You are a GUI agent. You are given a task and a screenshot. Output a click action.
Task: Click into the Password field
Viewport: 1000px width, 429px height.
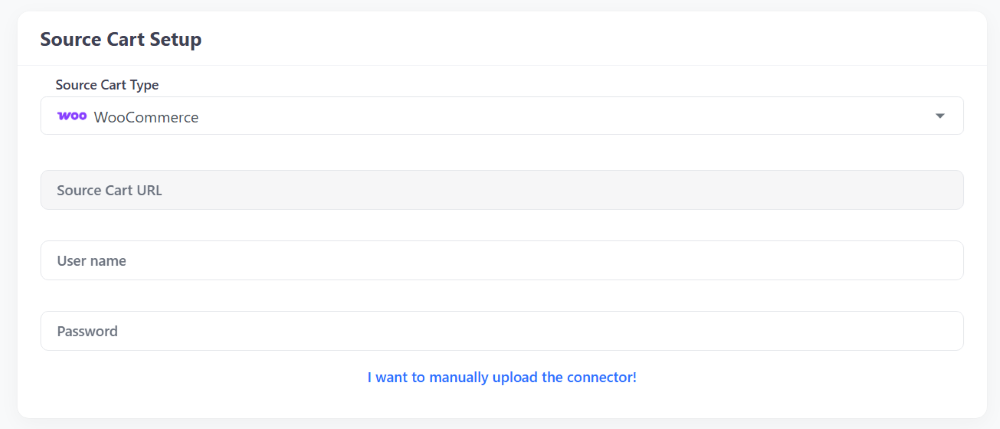pyautogui.click(x=502, y=331)
